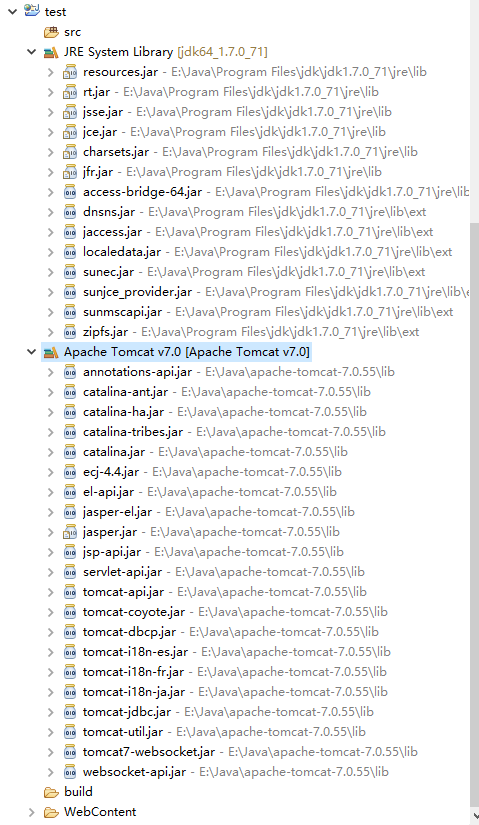
Task: Collapse the test project node
Action: (x=12, y=12)
